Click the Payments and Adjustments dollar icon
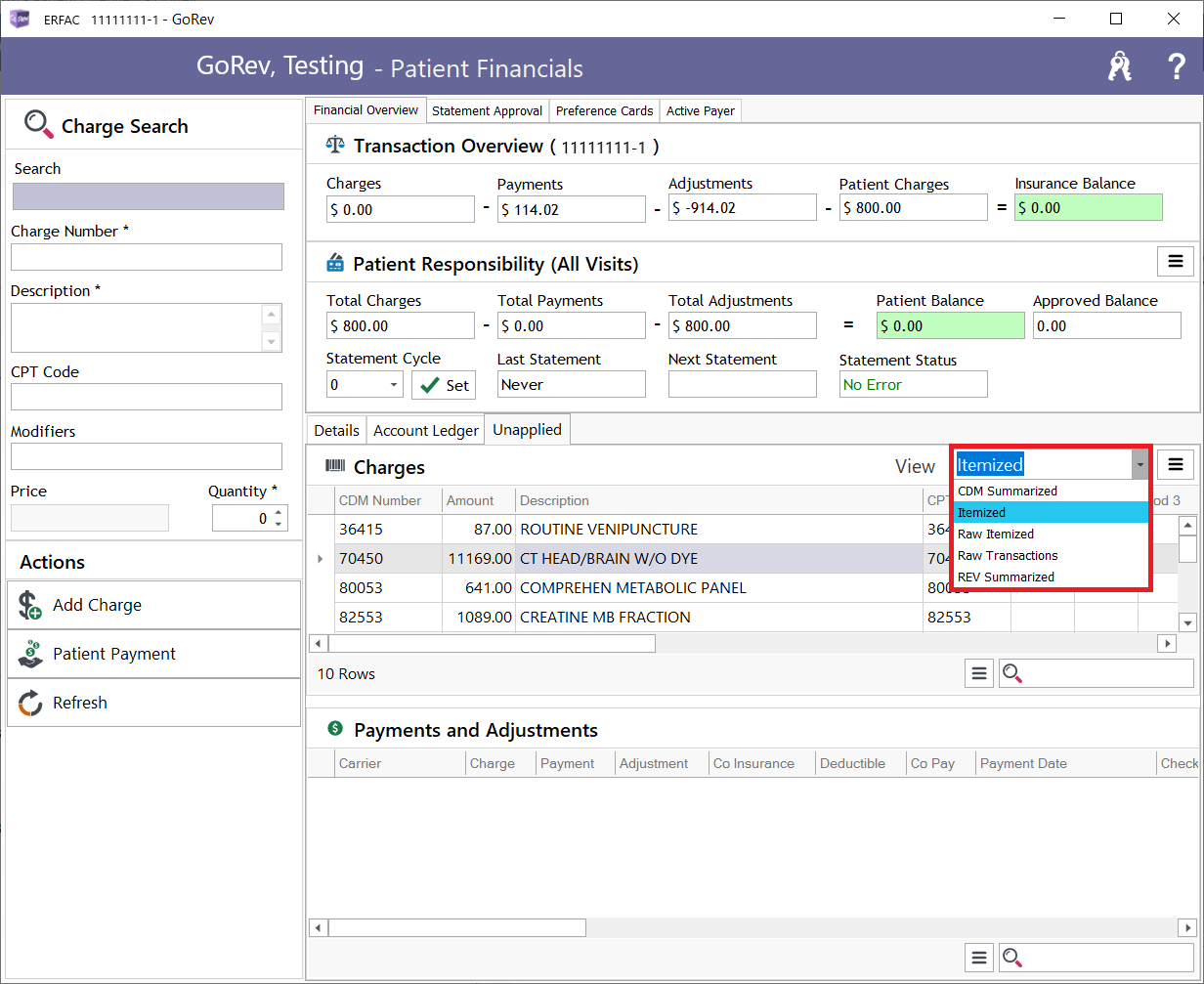Viewport: 1204px width, 984px height. [x=335, y=729]
